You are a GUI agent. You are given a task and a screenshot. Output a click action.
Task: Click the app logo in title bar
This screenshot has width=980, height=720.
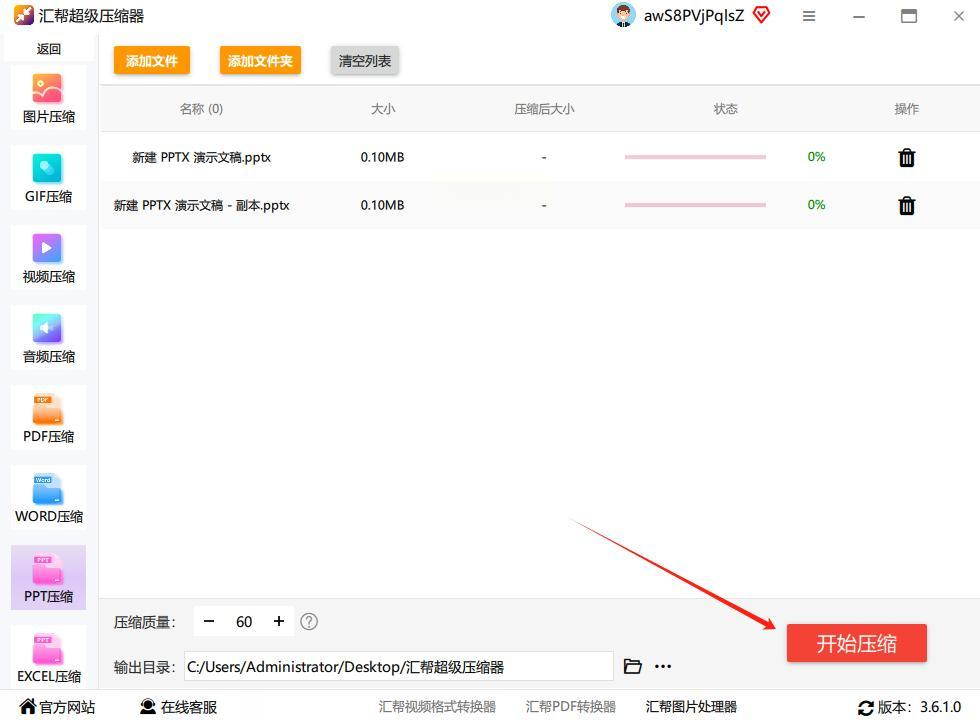[24, 15]
